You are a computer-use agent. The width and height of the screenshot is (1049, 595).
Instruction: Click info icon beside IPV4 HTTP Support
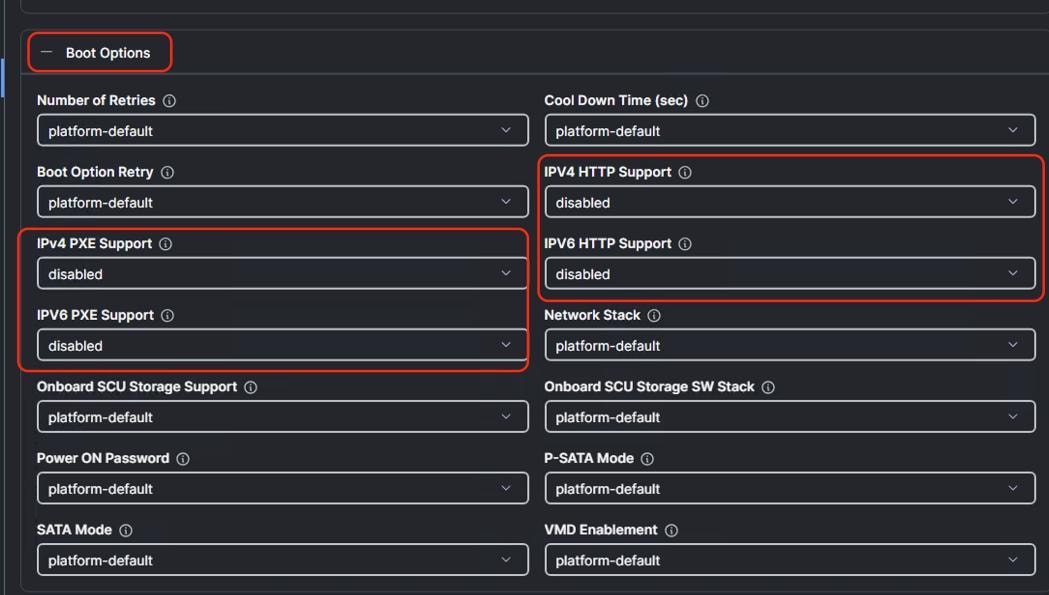685,172
